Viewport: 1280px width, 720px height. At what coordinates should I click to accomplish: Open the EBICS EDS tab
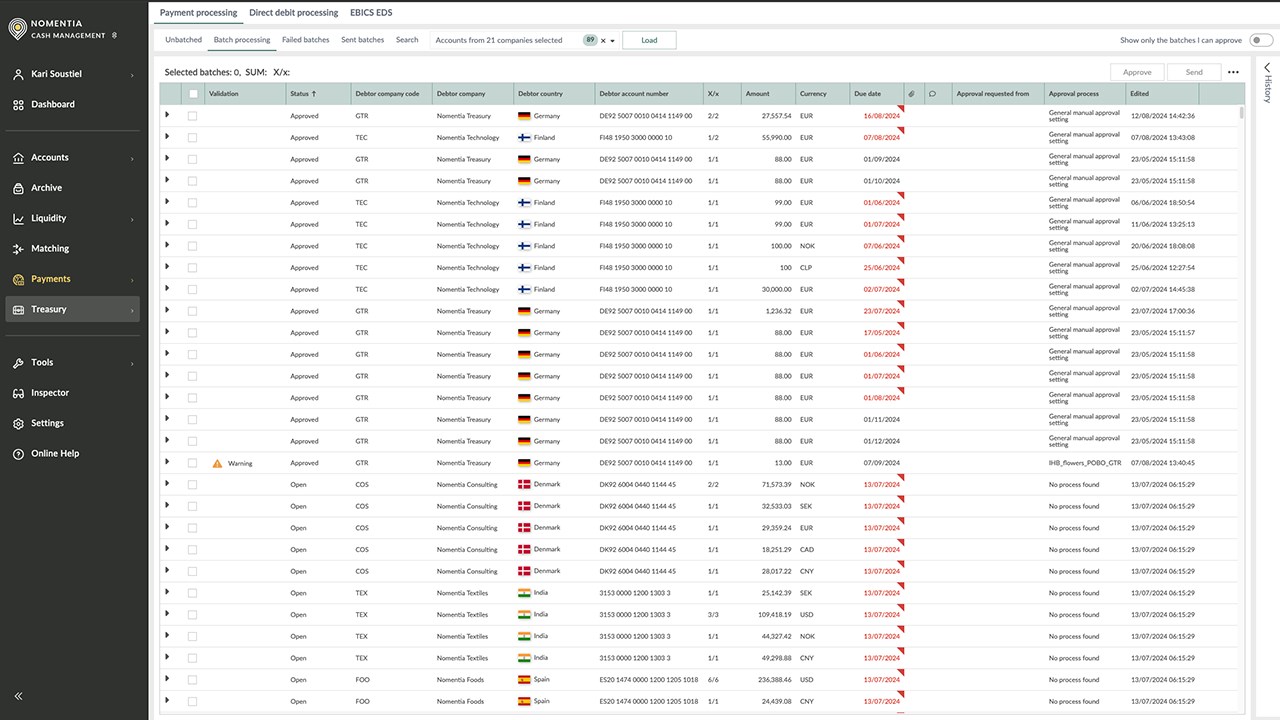pyautogui.click(x=369, y=13)
